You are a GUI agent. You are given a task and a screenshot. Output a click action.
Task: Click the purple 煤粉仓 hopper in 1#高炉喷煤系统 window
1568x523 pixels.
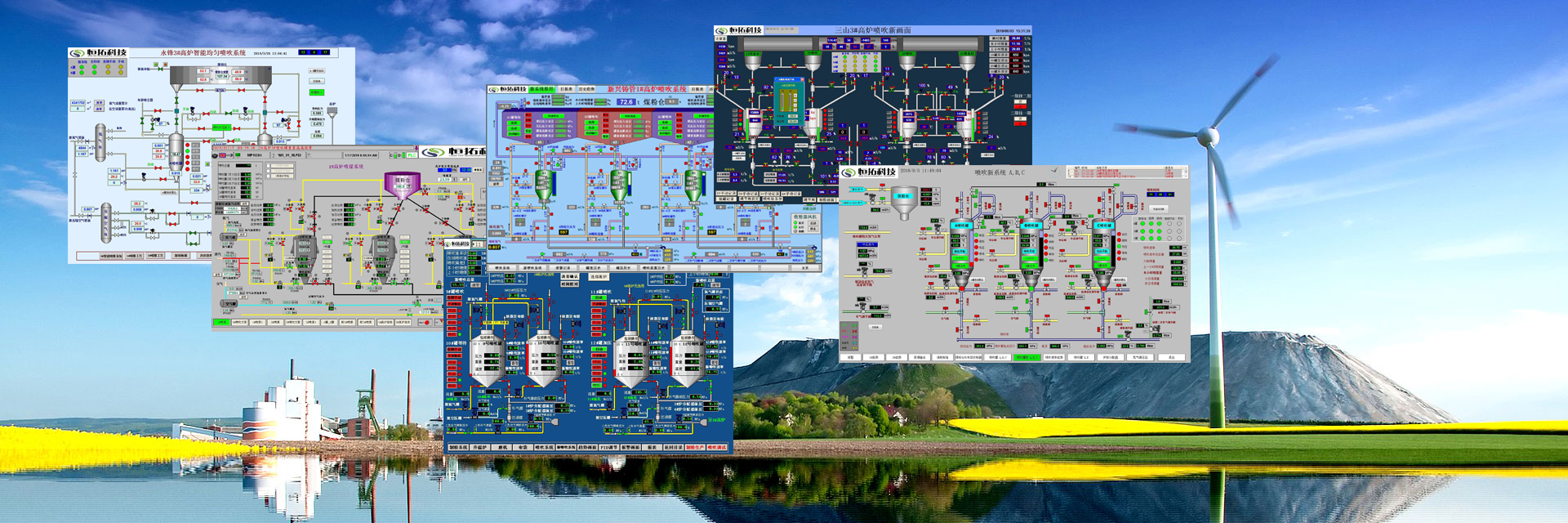tap(403, 186)
